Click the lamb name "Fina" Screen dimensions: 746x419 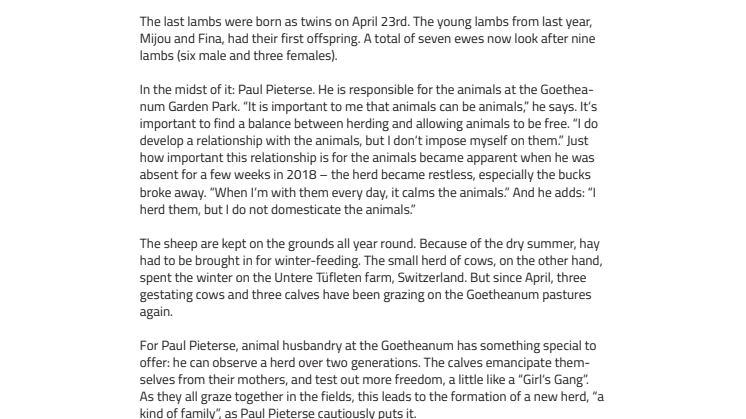tap(210, 39)
